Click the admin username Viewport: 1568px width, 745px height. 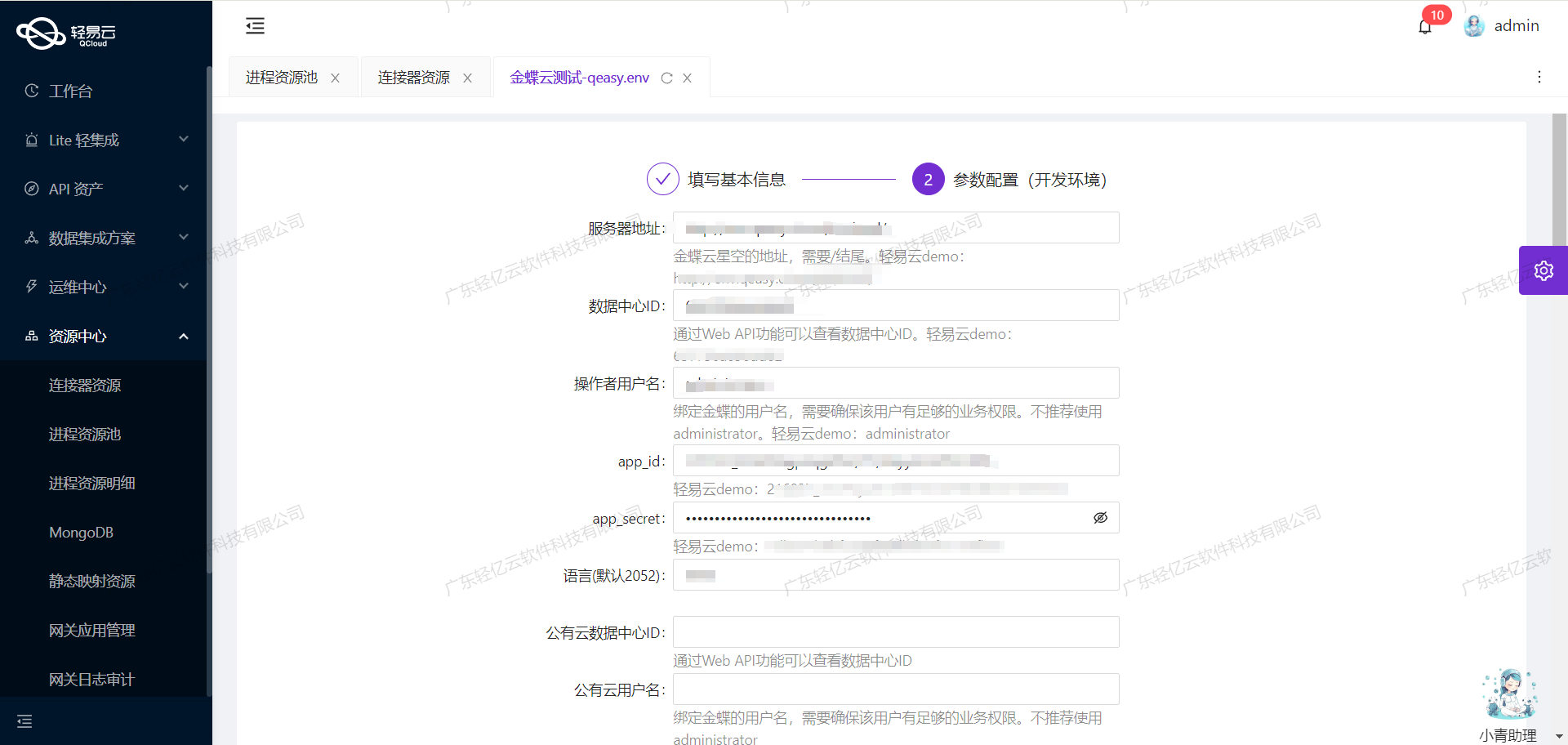pyautogui.click(x=1517, y=26)
